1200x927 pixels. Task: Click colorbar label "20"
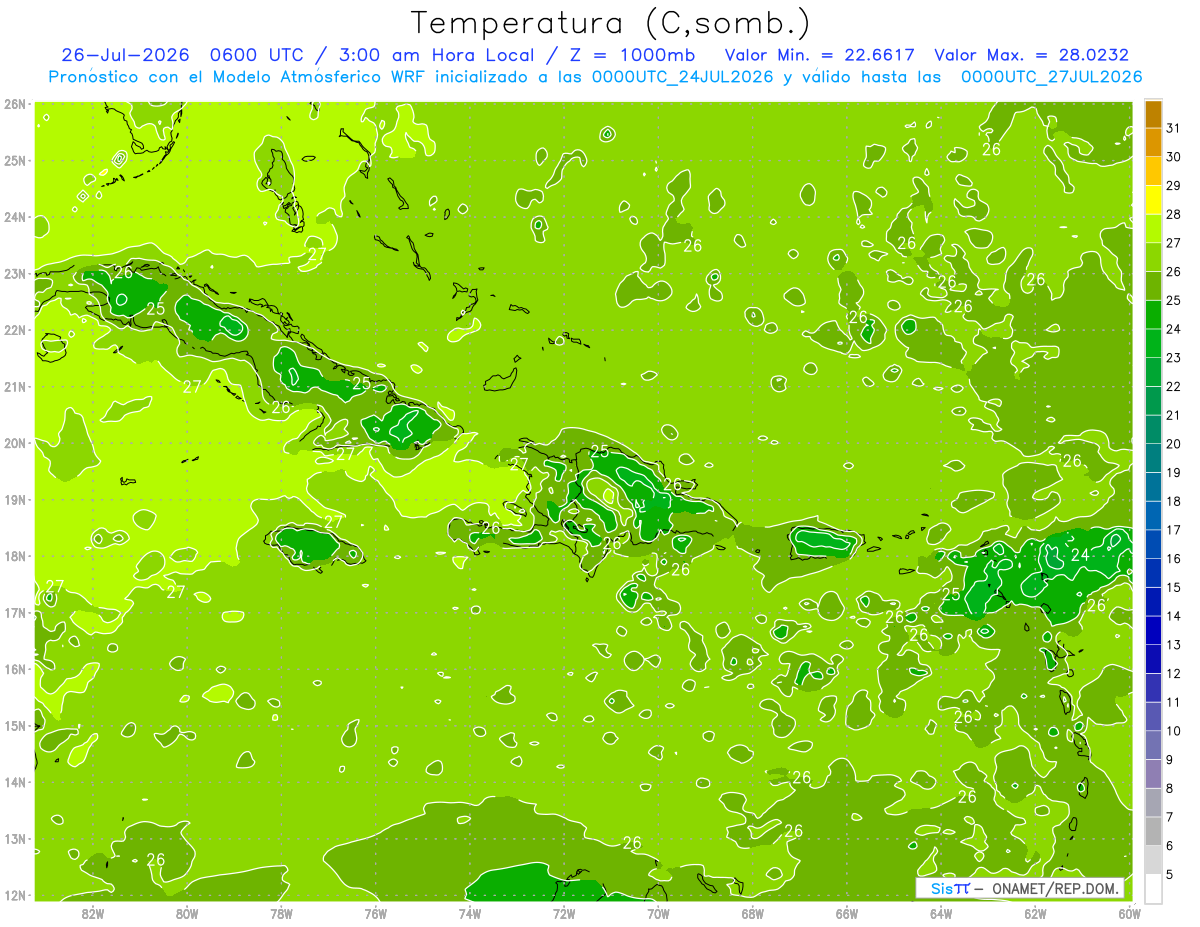[x=1173, y=444]
